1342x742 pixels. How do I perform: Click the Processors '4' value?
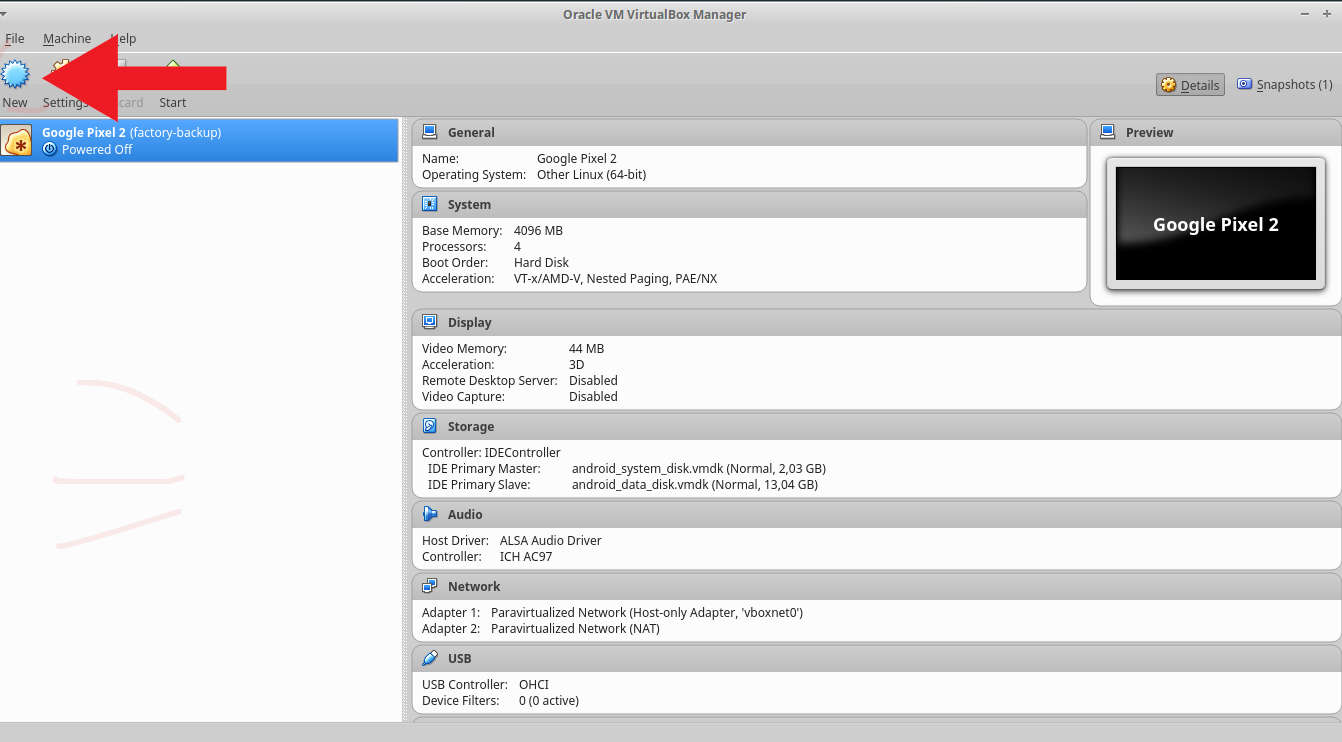click(x=517, y=247)
